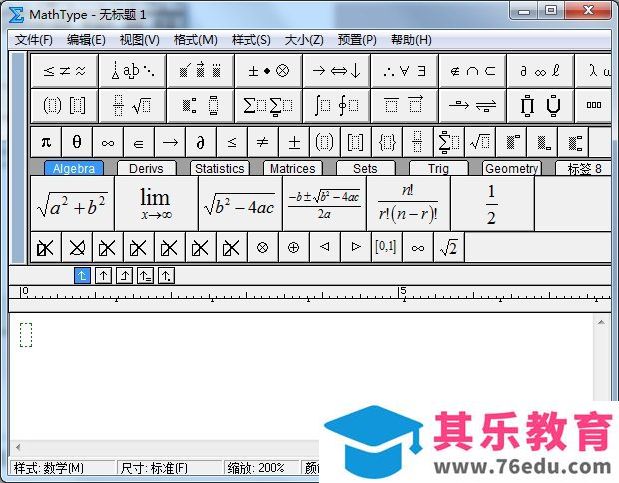Open the set theory symbols palette

pos(472,71)
